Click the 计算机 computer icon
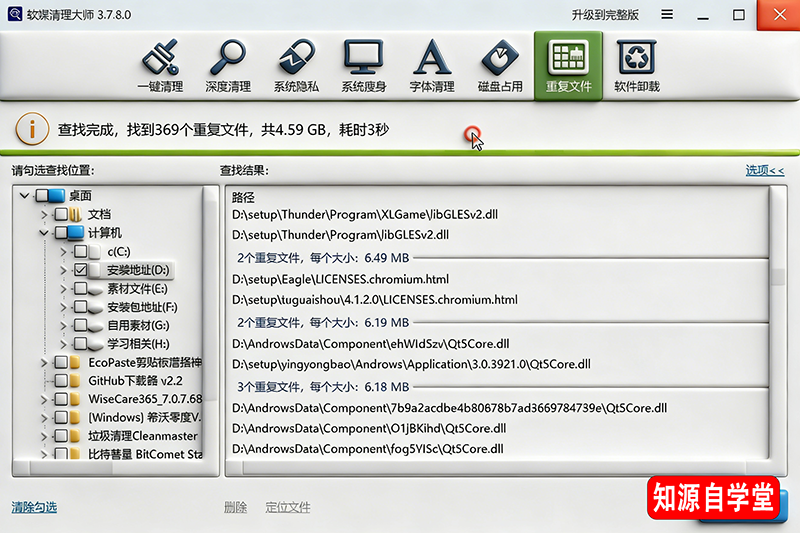The width and height of the screenshot is (800, 533). (75, 233)
